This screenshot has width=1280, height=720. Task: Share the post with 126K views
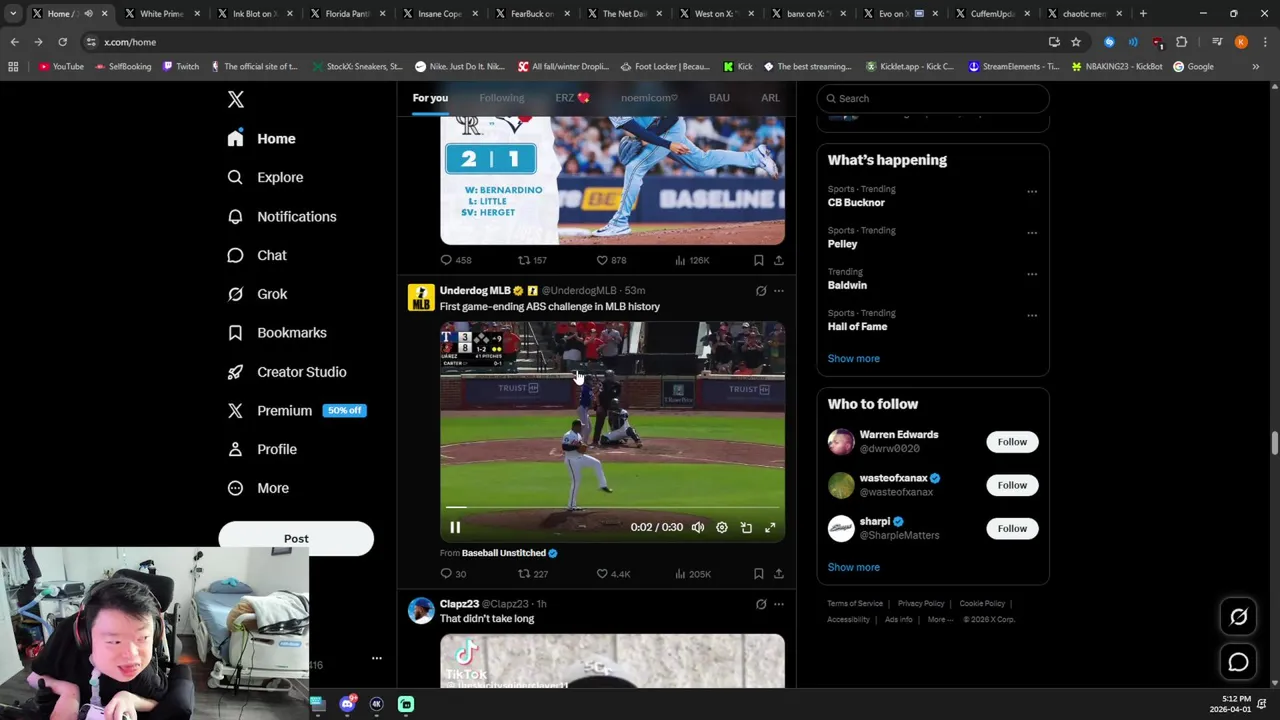coord(778,260)
